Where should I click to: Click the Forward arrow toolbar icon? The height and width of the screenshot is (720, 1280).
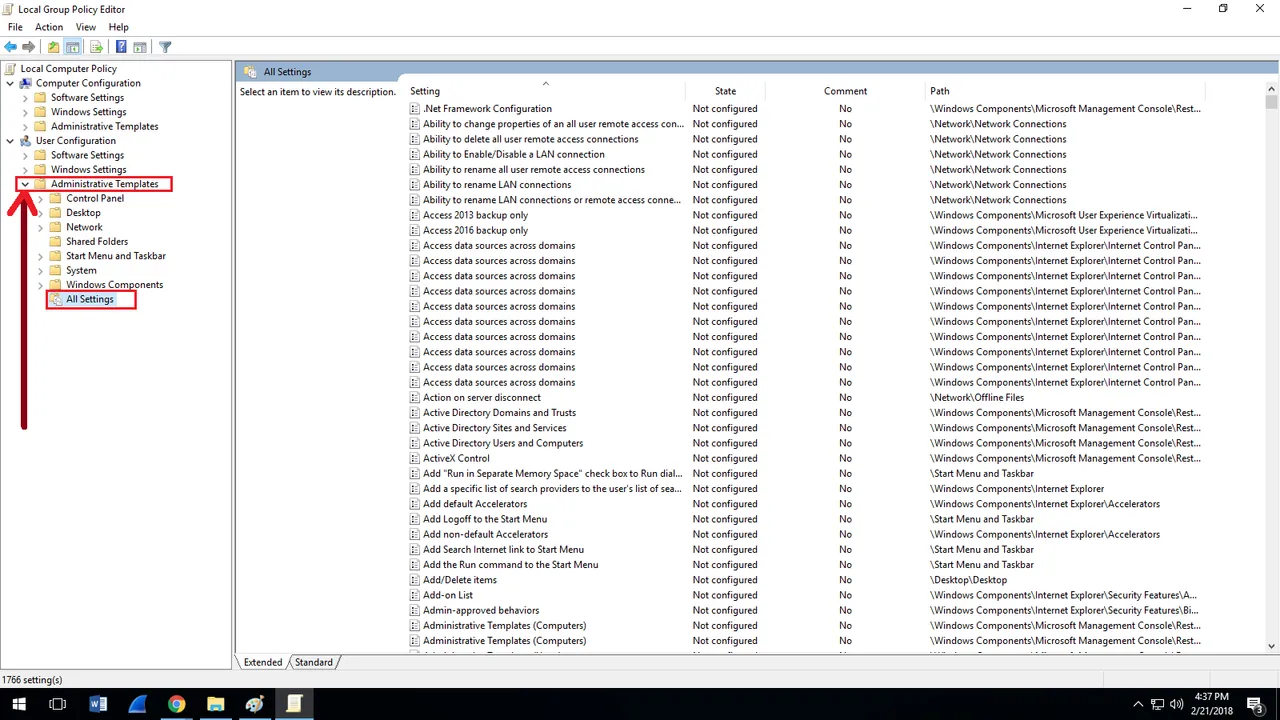(x=30, y=47)
